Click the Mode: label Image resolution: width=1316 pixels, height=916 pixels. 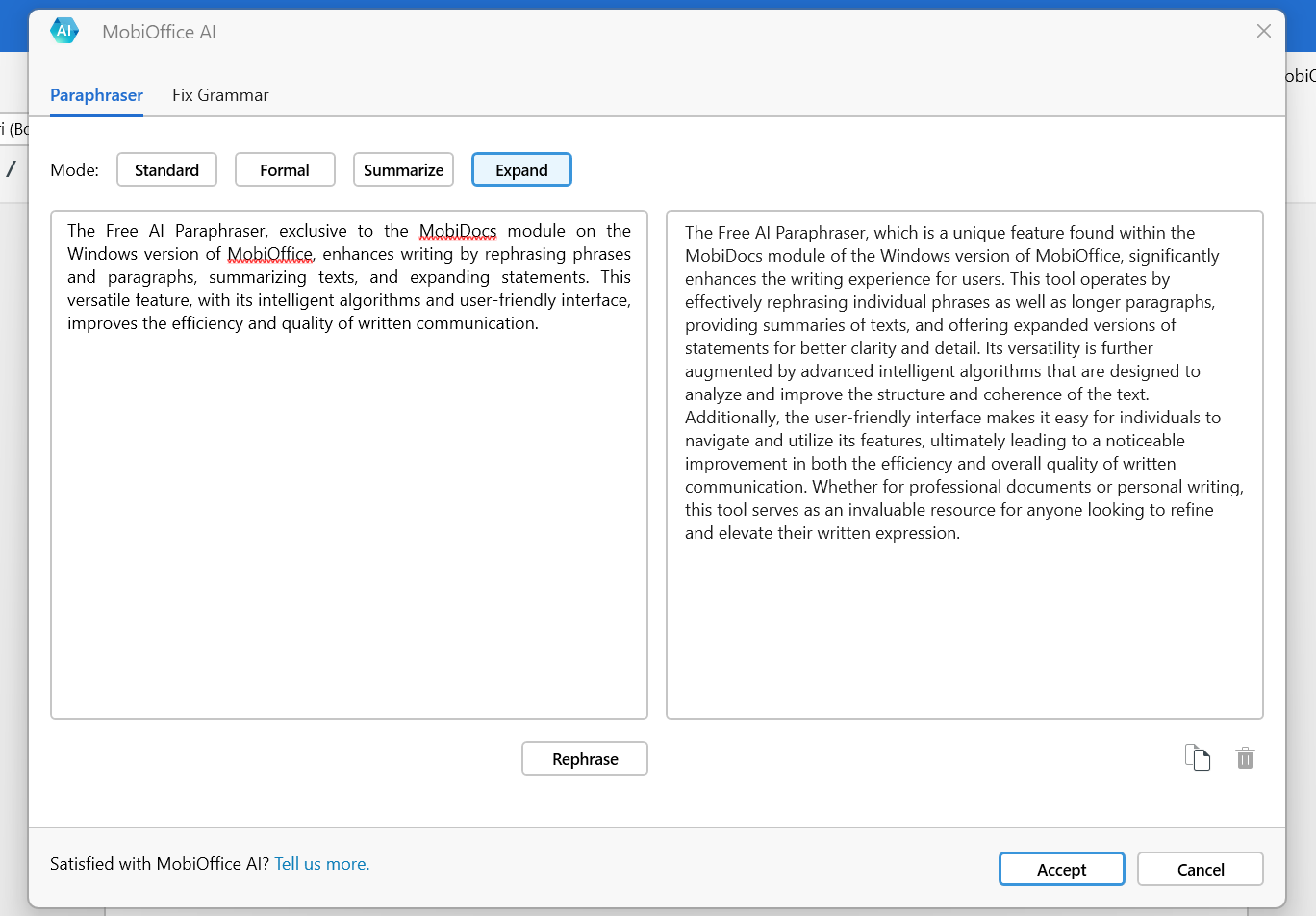coord(74,170)
